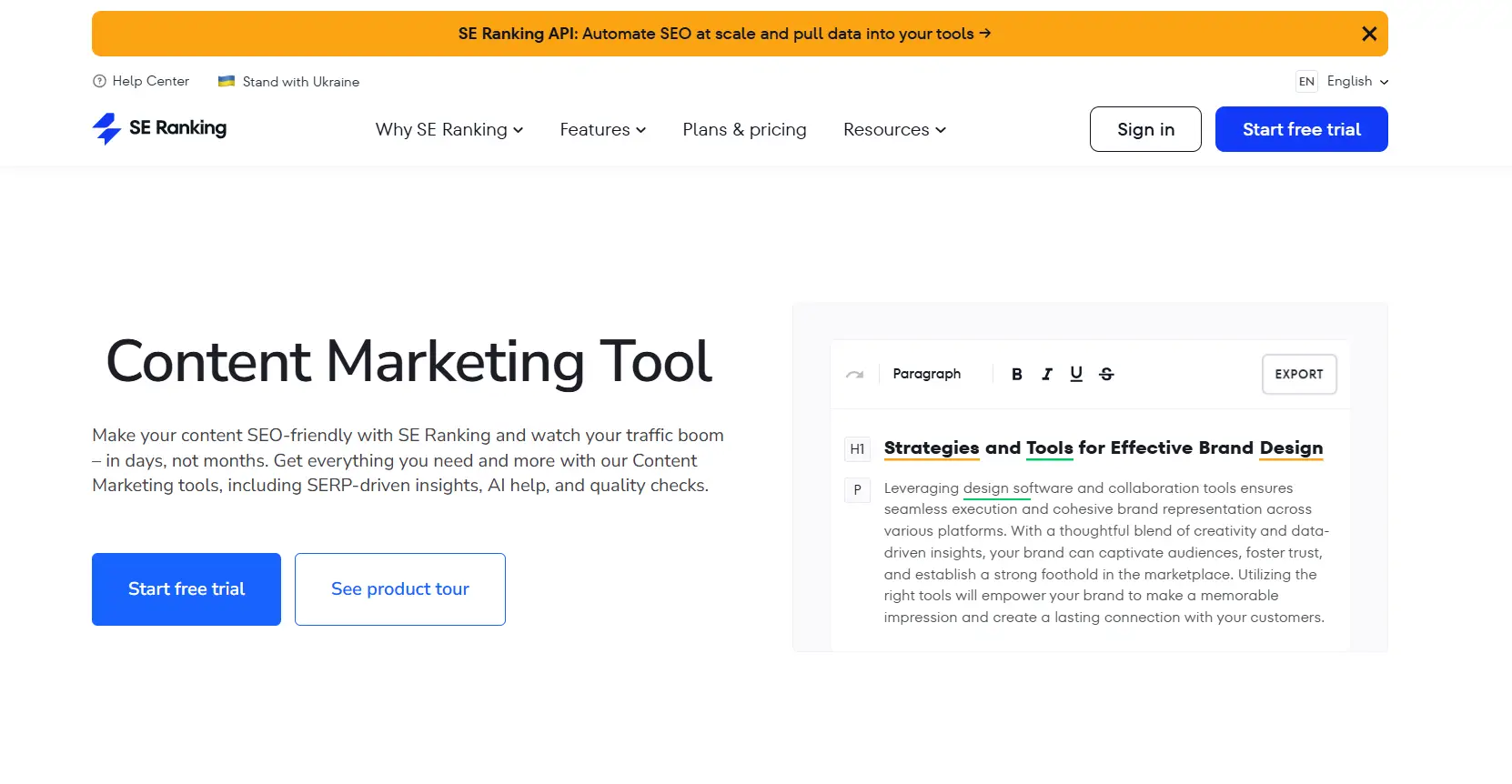Click the Bold formatting icon

1016,374
